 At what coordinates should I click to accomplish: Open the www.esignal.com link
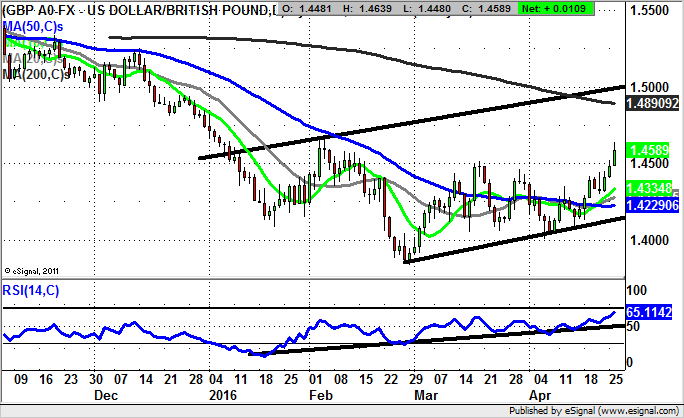point(640,410)
